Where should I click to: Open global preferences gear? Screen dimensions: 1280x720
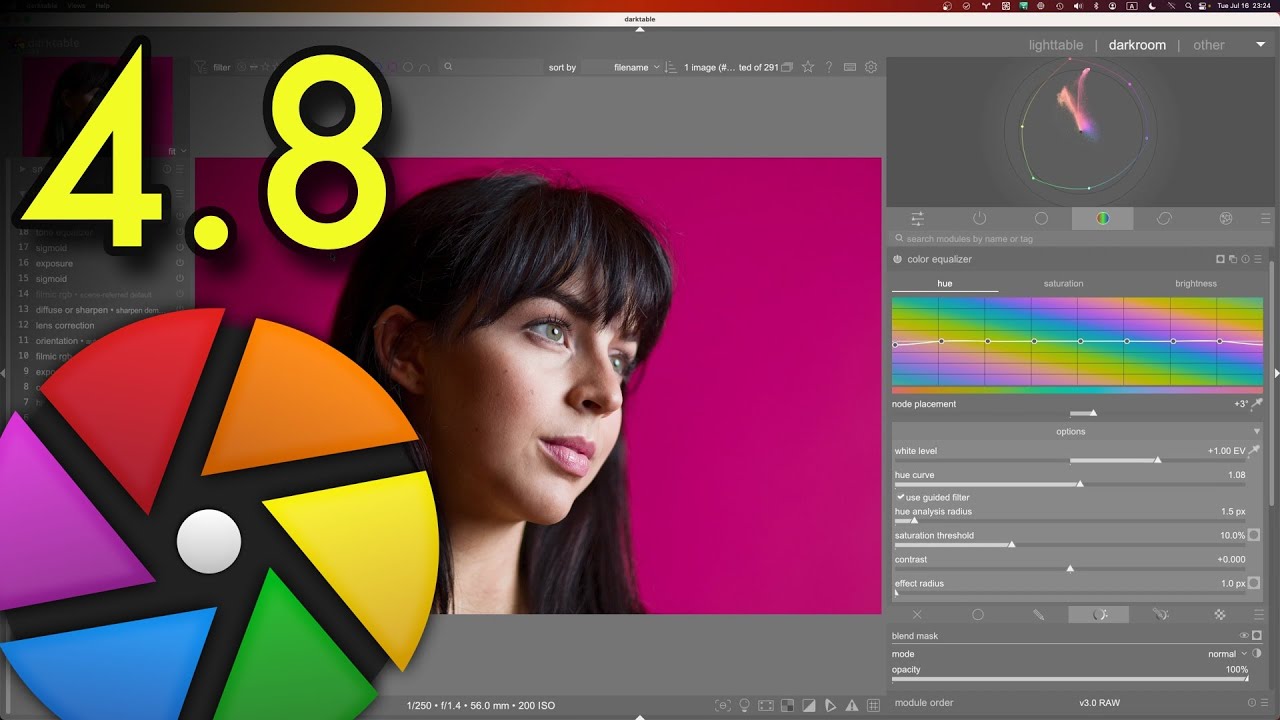(x=871, y=67)
